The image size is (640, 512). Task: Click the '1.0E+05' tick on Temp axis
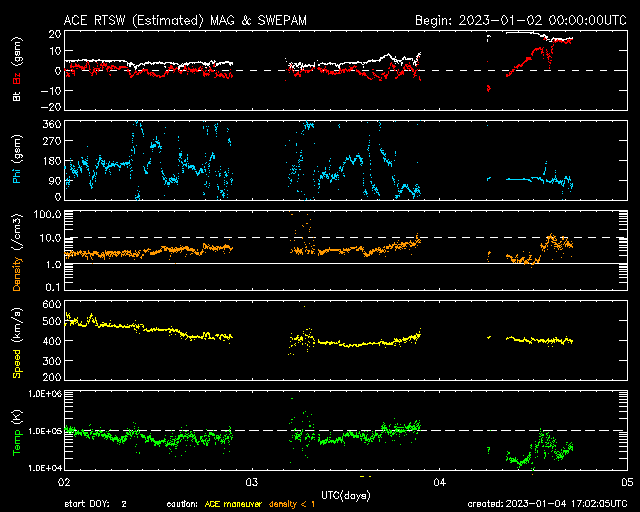coord(45,431)
